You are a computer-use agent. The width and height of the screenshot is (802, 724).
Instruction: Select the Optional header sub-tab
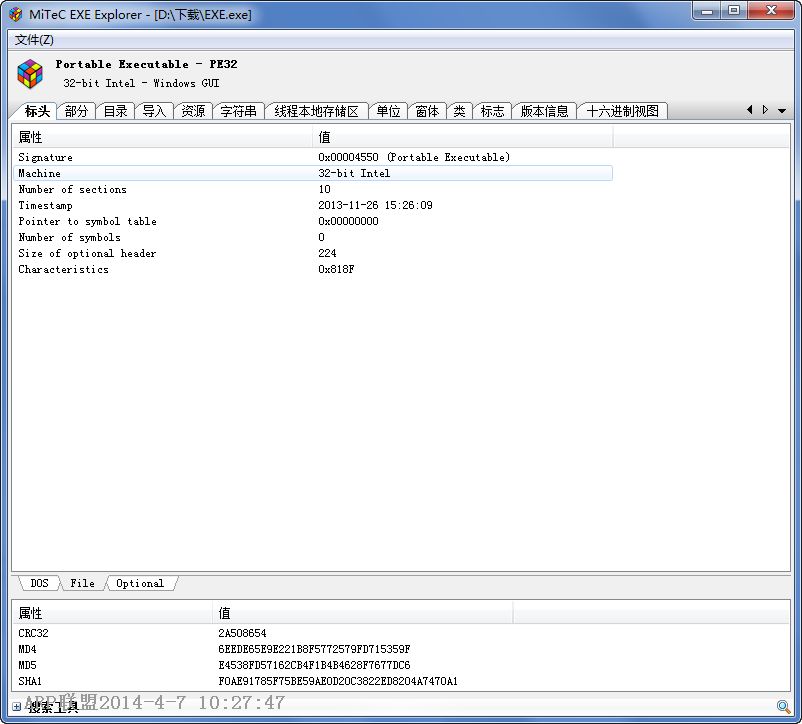(x=140, y=583)
